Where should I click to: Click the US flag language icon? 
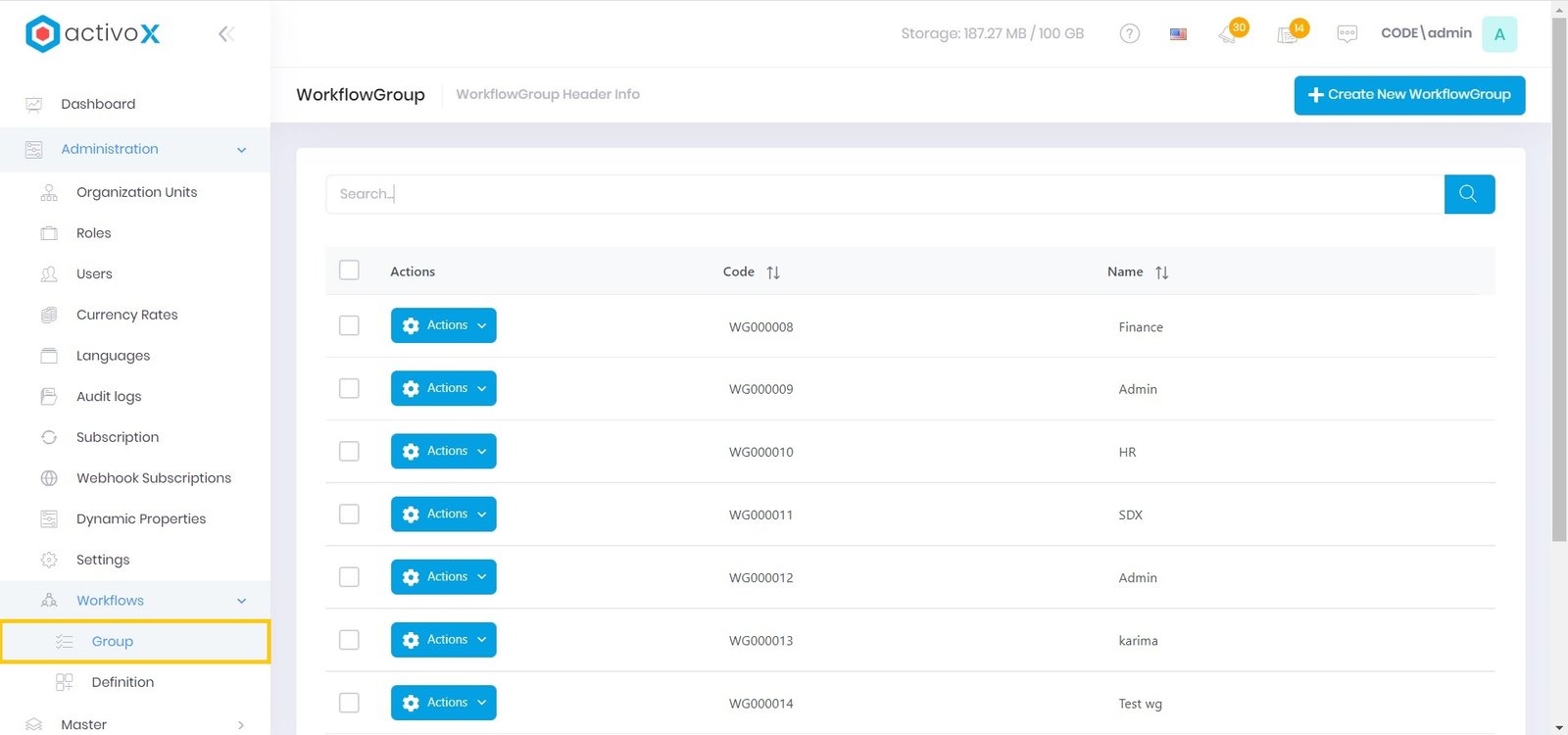click(x=1178, y=34)
